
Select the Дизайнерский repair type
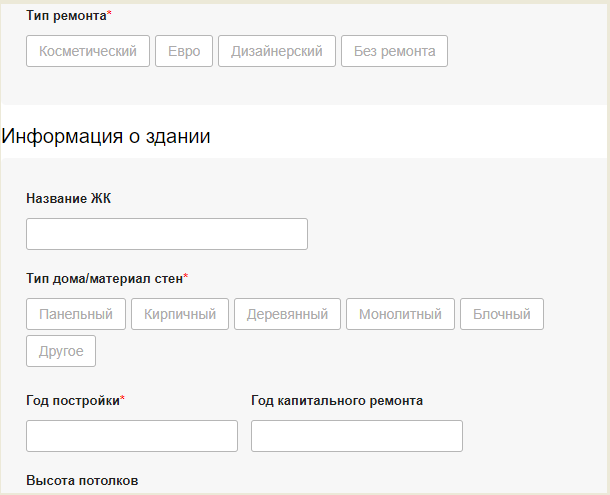coord(277,51)
